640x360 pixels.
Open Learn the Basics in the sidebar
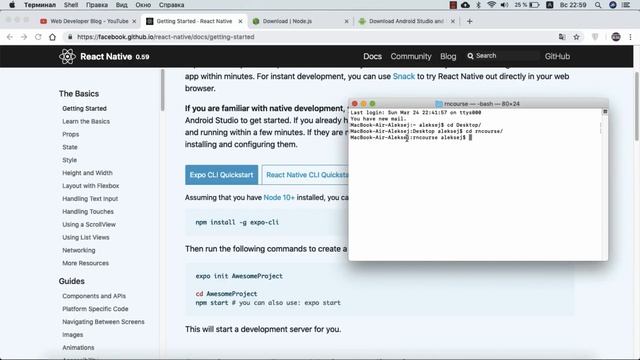coord(86,121)
